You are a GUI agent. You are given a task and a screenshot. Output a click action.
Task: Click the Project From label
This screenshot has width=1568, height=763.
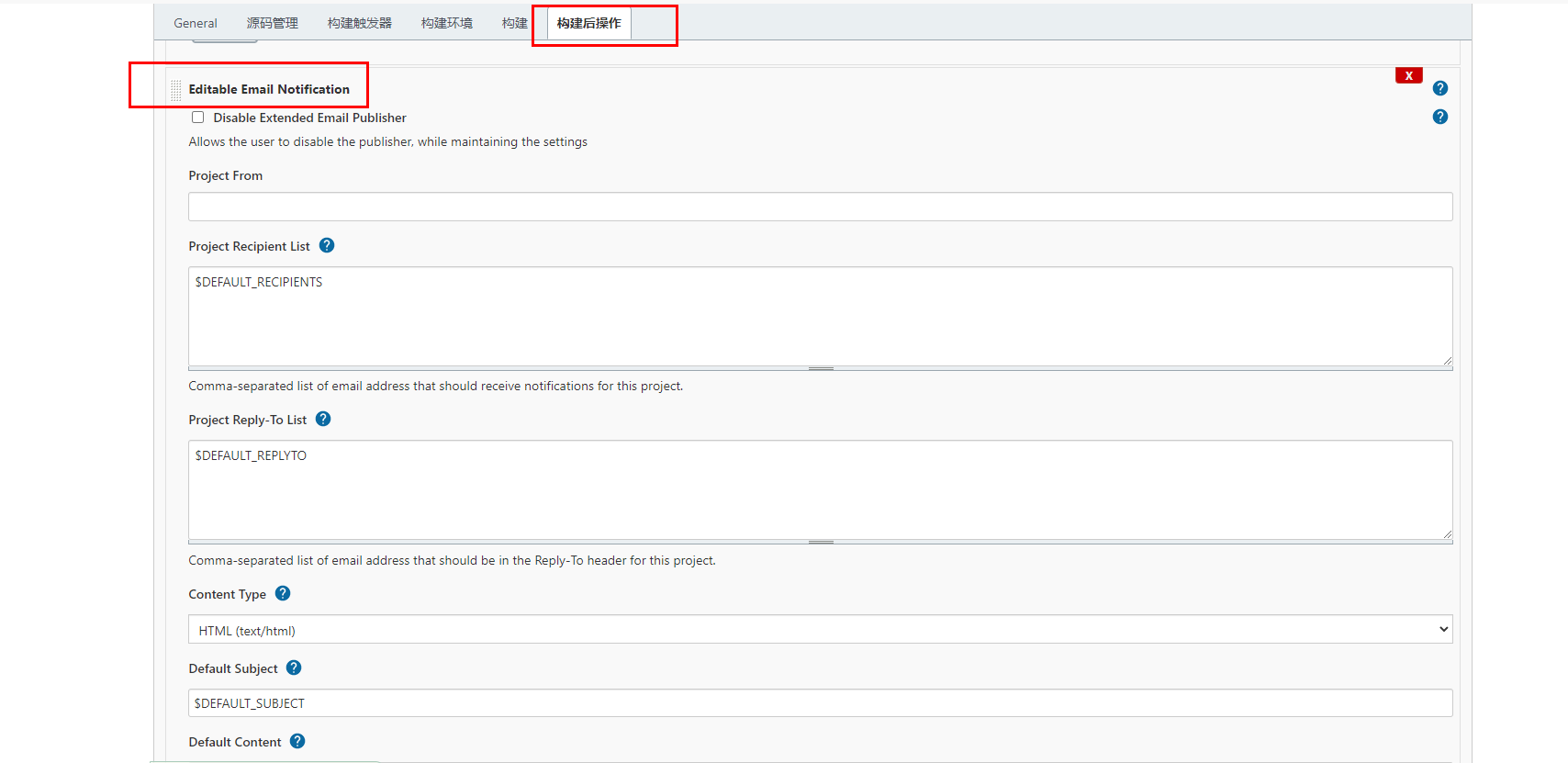pos(226,175)
